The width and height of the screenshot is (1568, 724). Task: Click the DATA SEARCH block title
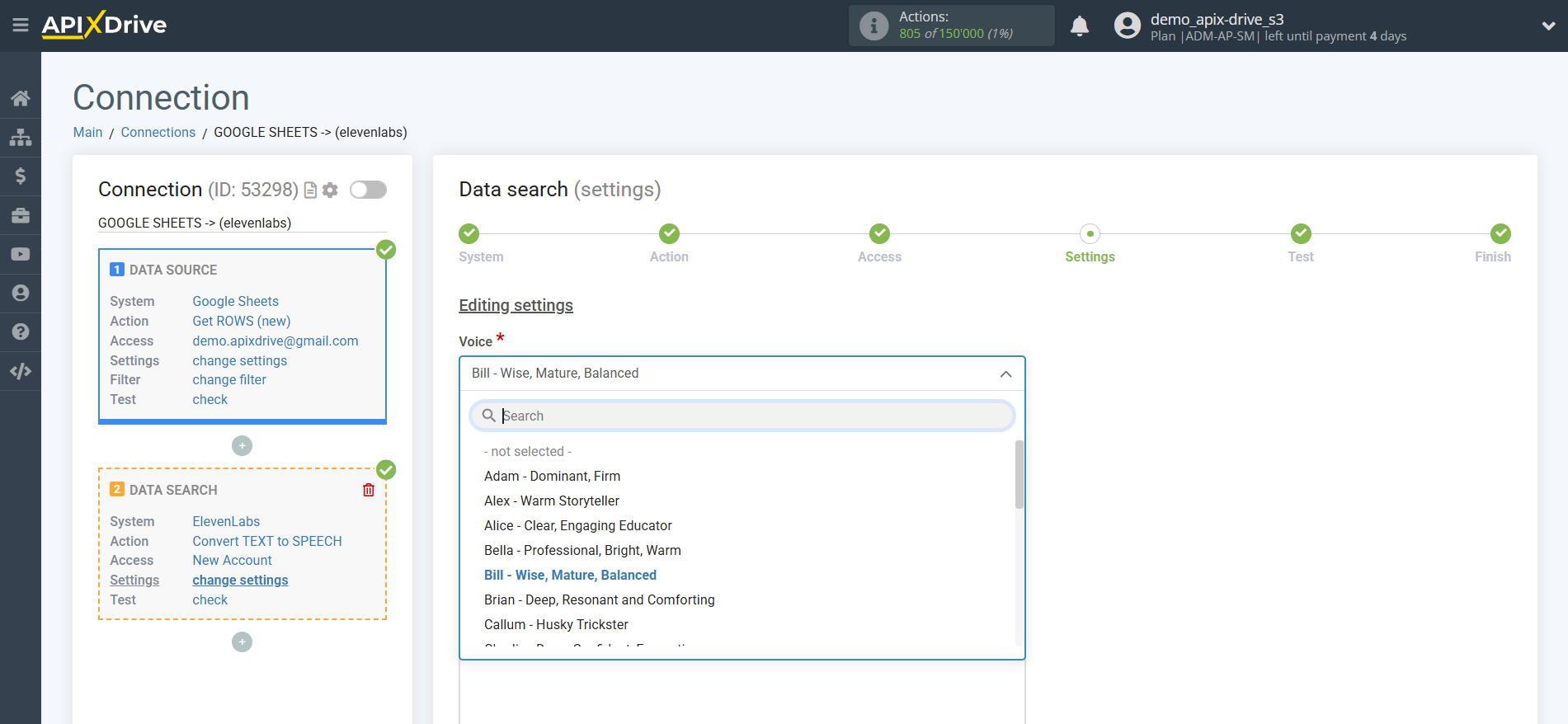173,490
